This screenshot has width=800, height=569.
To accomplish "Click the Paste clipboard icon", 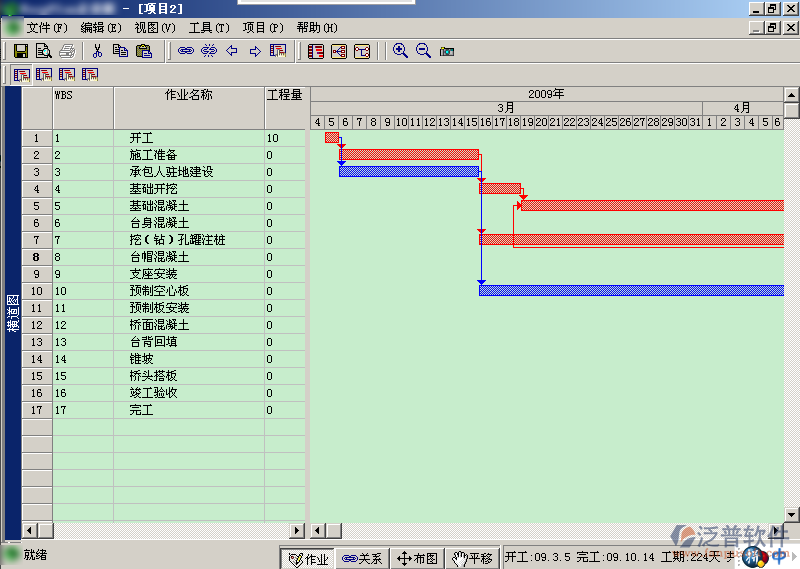I will [144, 51].
